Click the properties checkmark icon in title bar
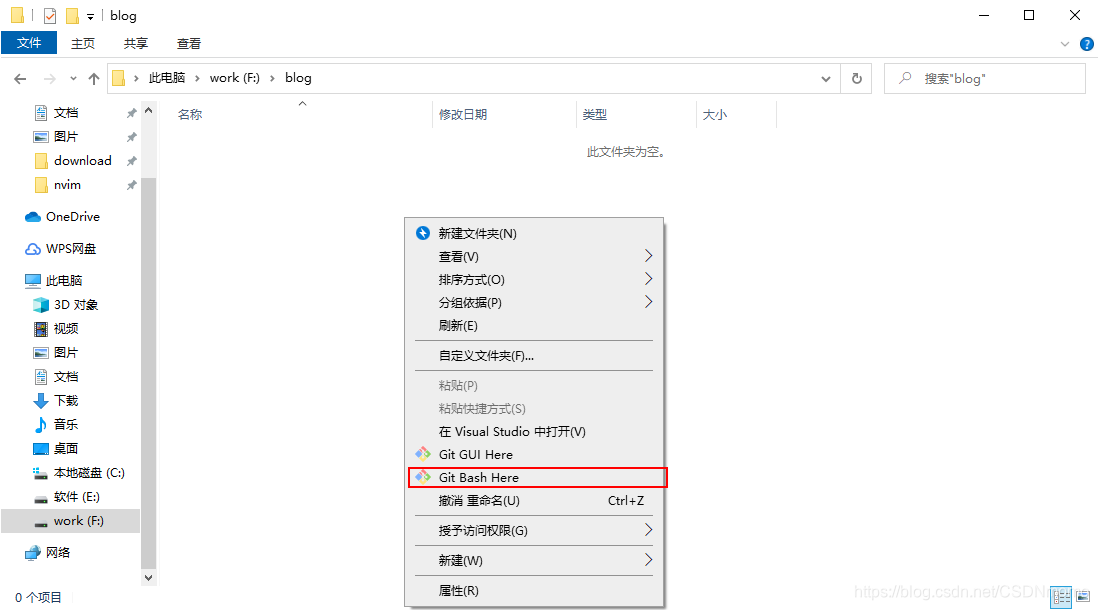1099x610 pixels. click(50, 15)
